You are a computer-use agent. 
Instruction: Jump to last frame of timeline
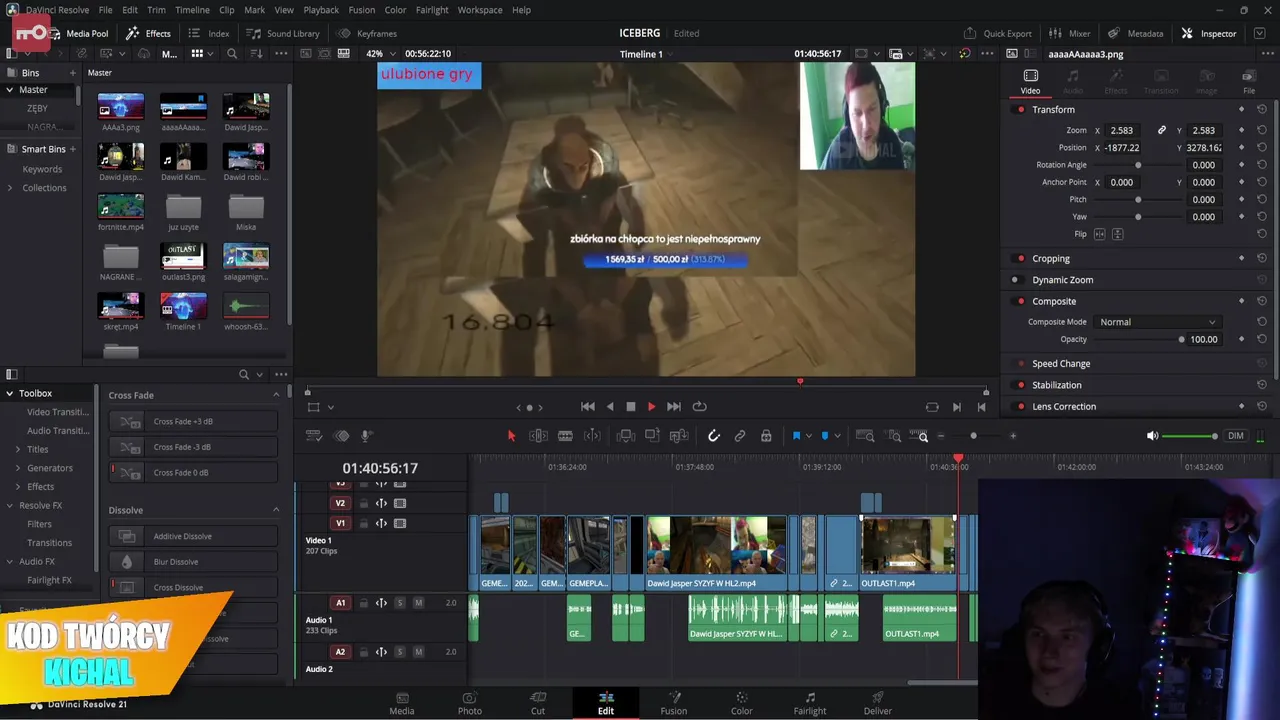674,407
